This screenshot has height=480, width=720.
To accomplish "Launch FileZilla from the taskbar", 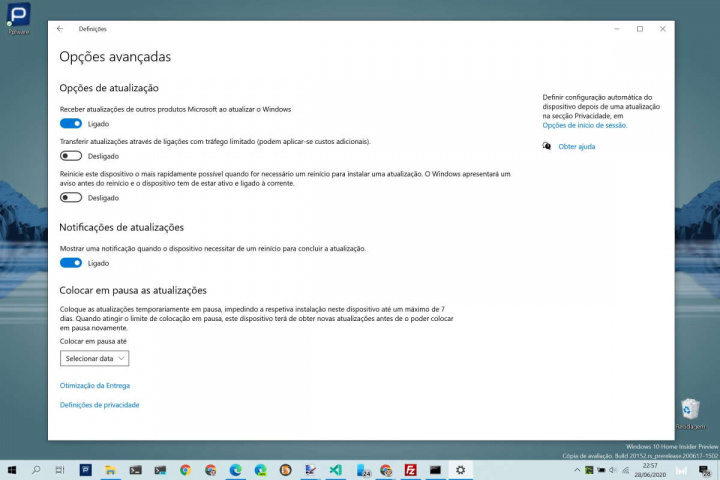I will [410, 469].
